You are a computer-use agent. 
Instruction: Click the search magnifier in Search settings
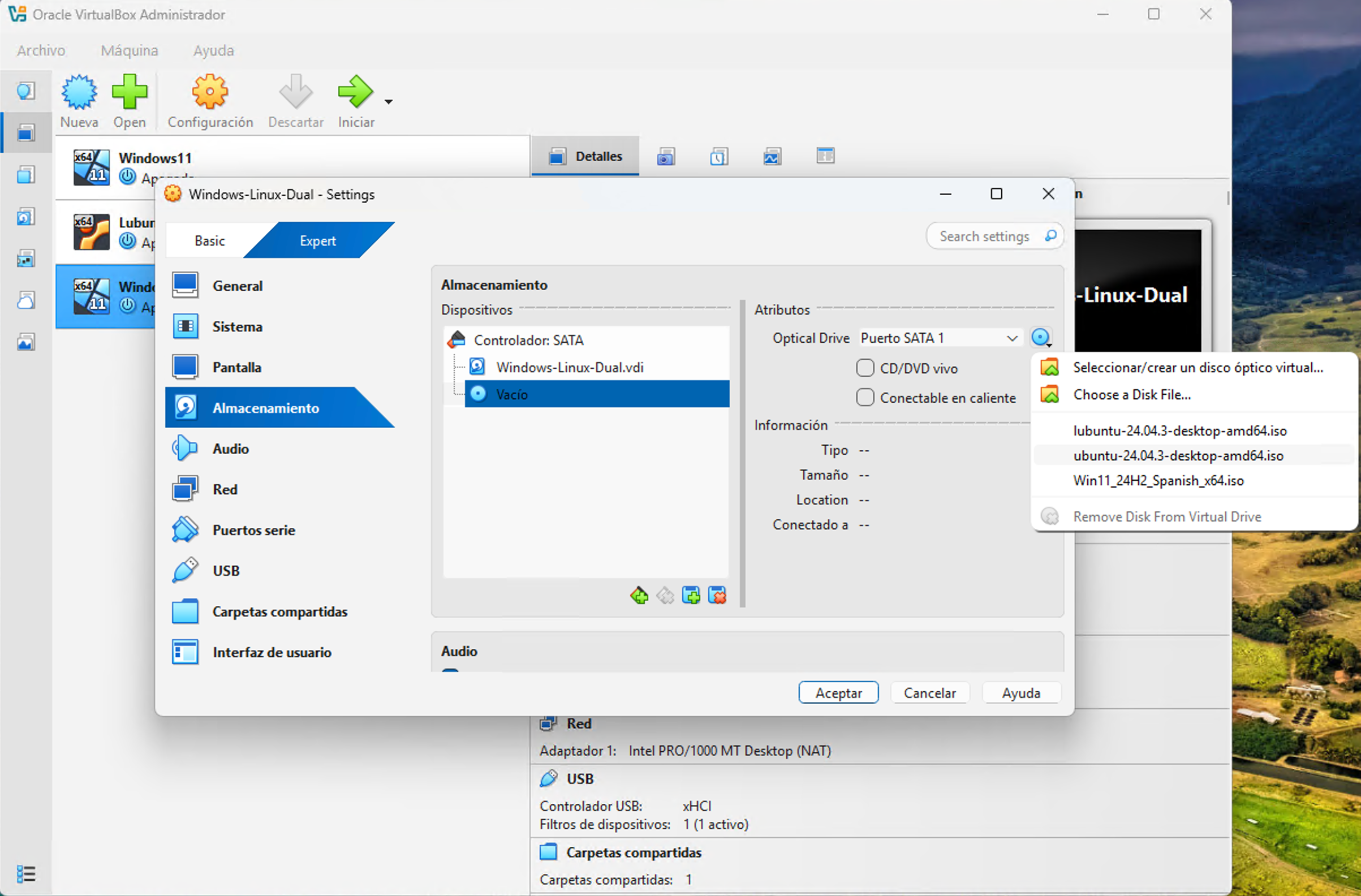coord(1050,235)
